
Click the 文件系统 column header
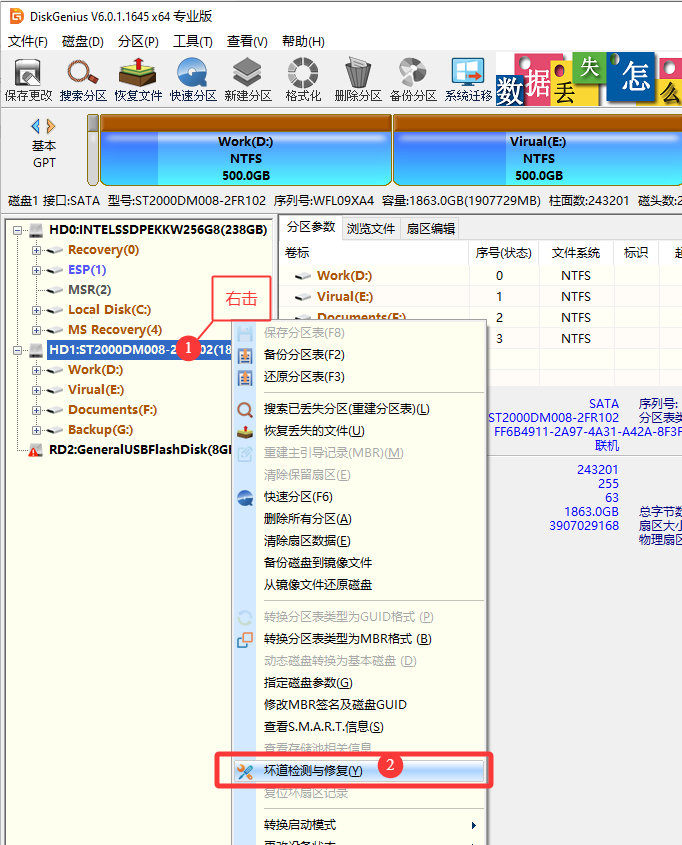[x=576, y=253]
